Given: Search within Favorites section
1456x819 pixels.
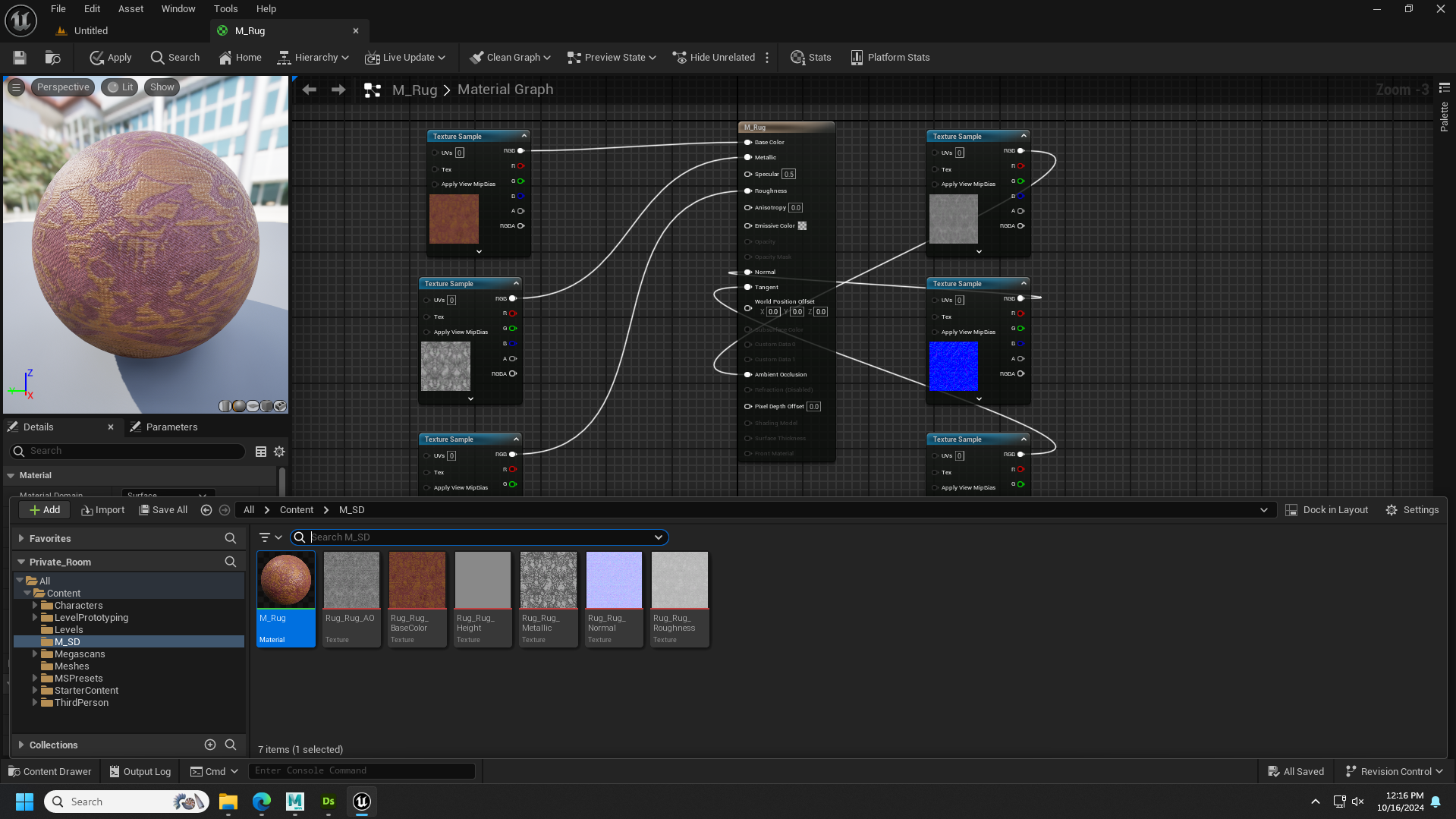Looking at the screenshot, I should point(231,538).
